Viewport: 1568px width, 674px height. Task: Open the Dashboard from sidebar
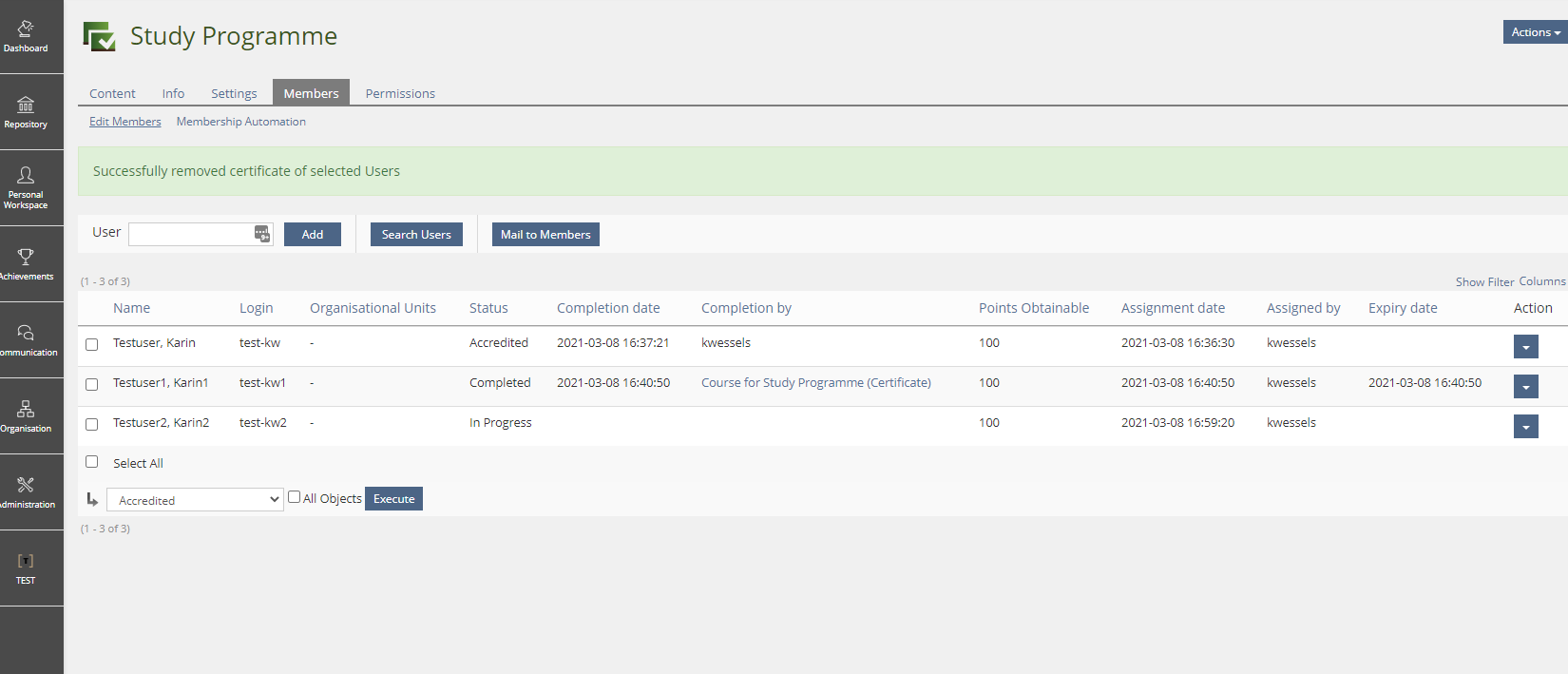click(26, 36)
